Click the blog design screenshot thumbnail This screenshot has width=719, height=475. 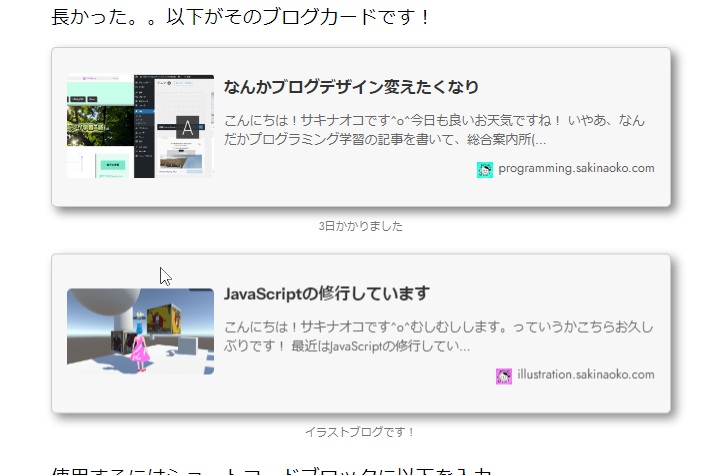pos(140,126)
